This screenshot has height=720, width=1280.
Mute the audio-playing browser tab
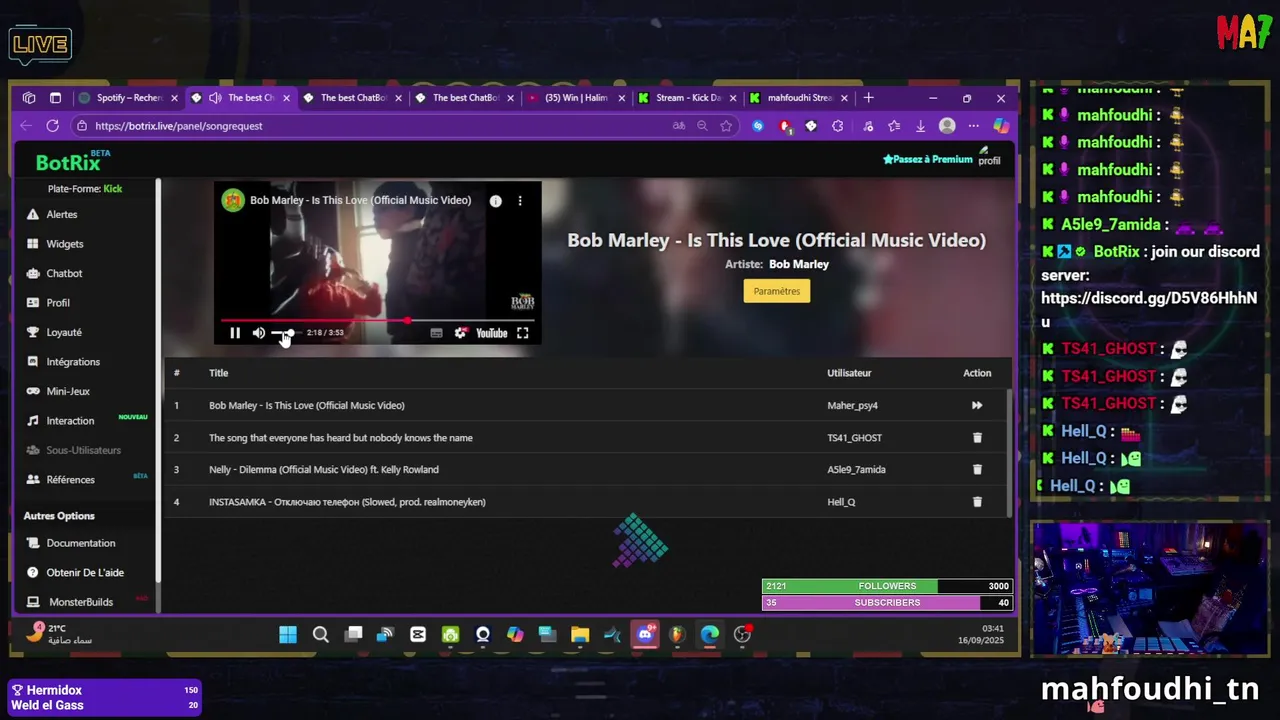click(215, 98)
